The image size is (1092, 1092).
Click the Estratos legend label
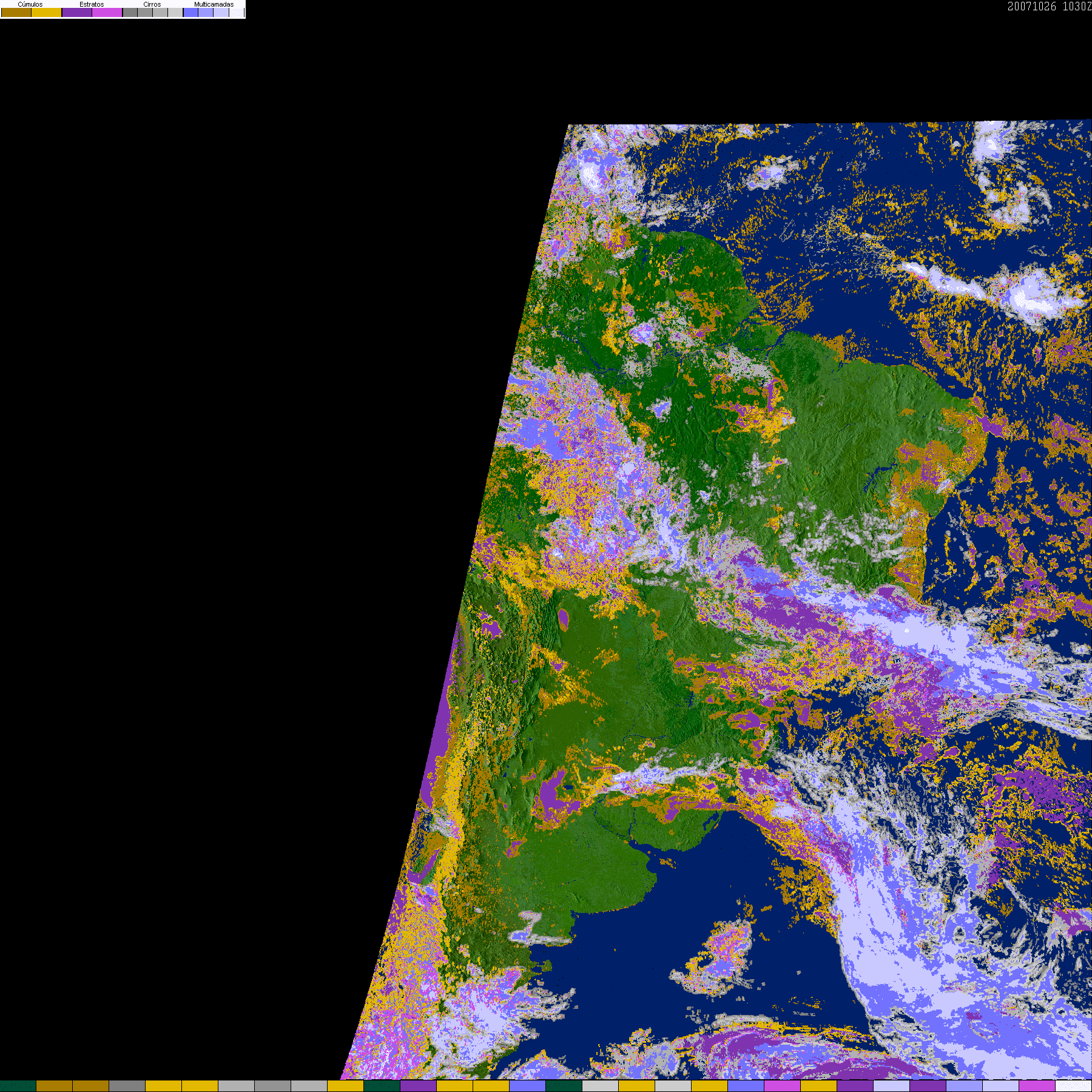tap(92, 4)
